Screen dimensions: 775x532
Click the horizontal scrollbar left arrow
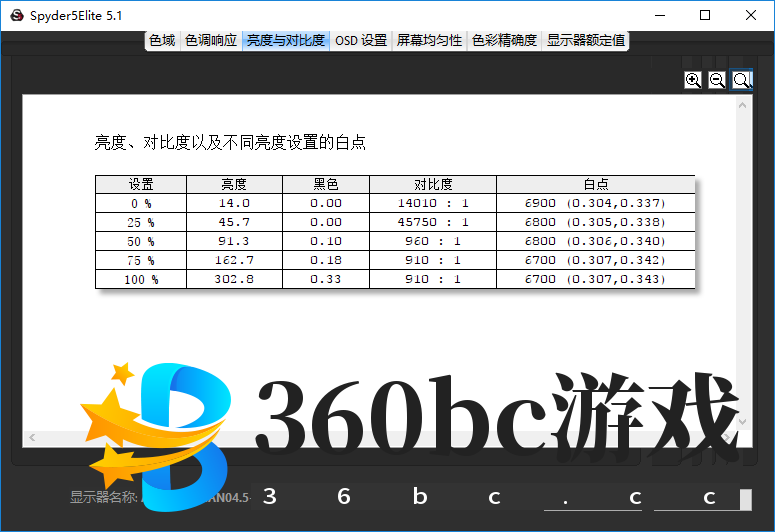point(32,438)
